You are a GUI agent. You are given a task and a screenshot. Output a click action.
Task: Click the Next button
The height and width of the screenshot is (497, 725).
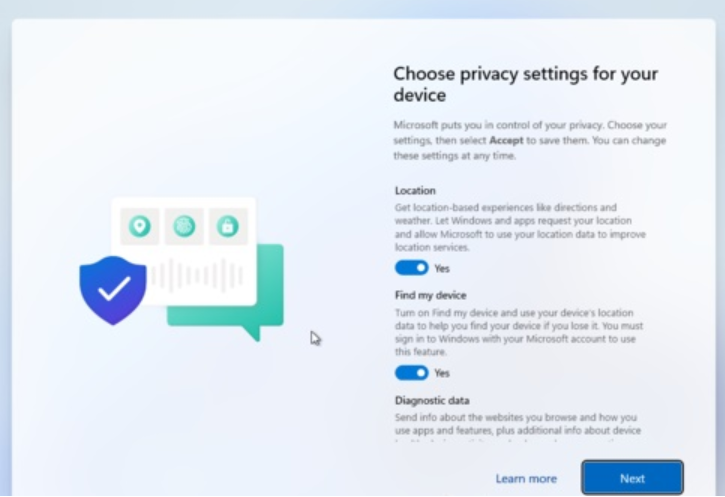point(632,479)
